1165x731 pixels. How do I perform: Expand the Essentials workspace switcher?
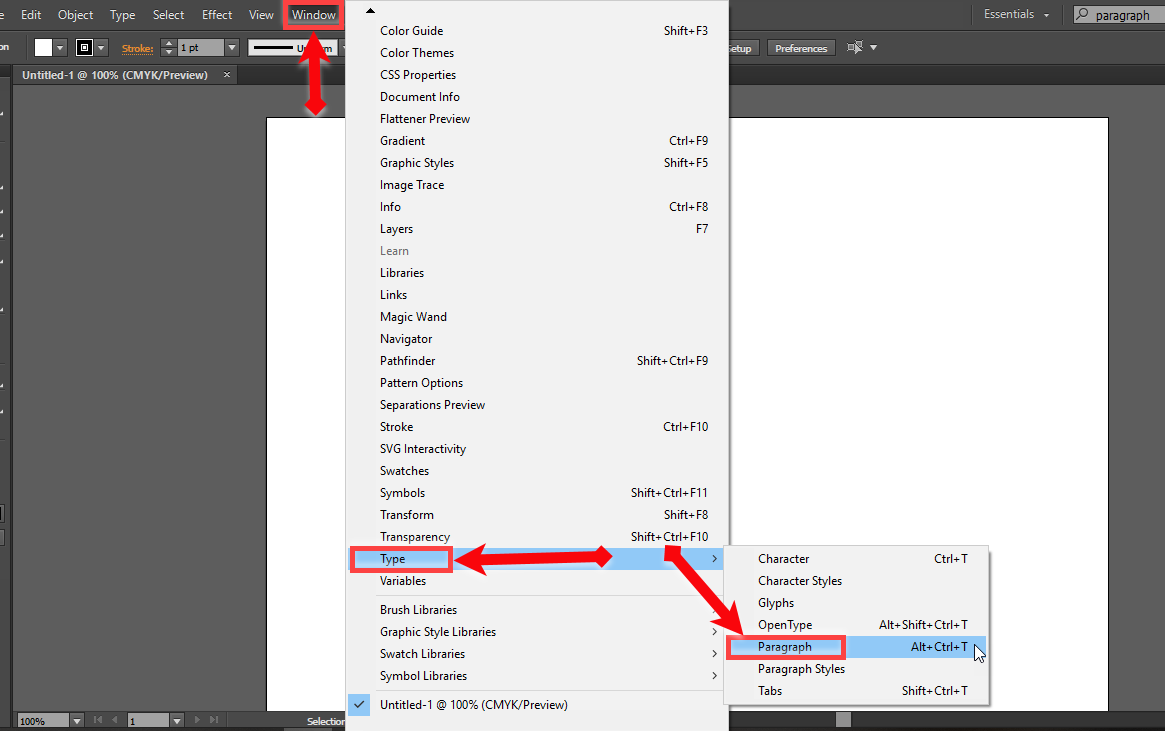(x=1016, y=15)
